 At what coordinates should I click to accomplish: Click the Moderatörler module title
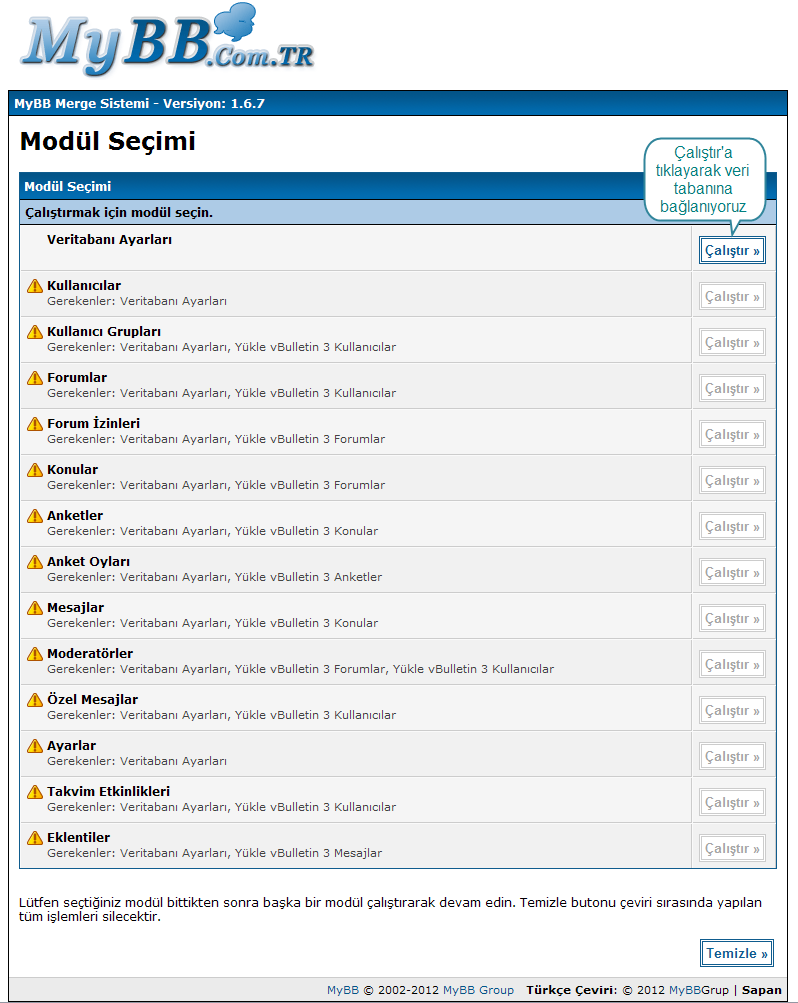coord(90,654)
